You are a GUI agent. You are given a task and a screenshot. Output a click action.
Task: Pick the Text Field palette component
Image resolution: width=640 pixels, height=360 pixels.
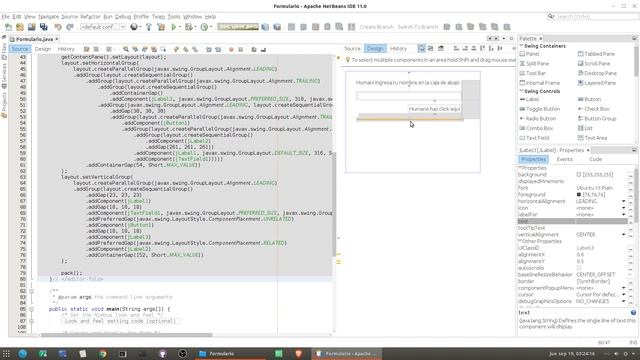[x=534, y=138]
